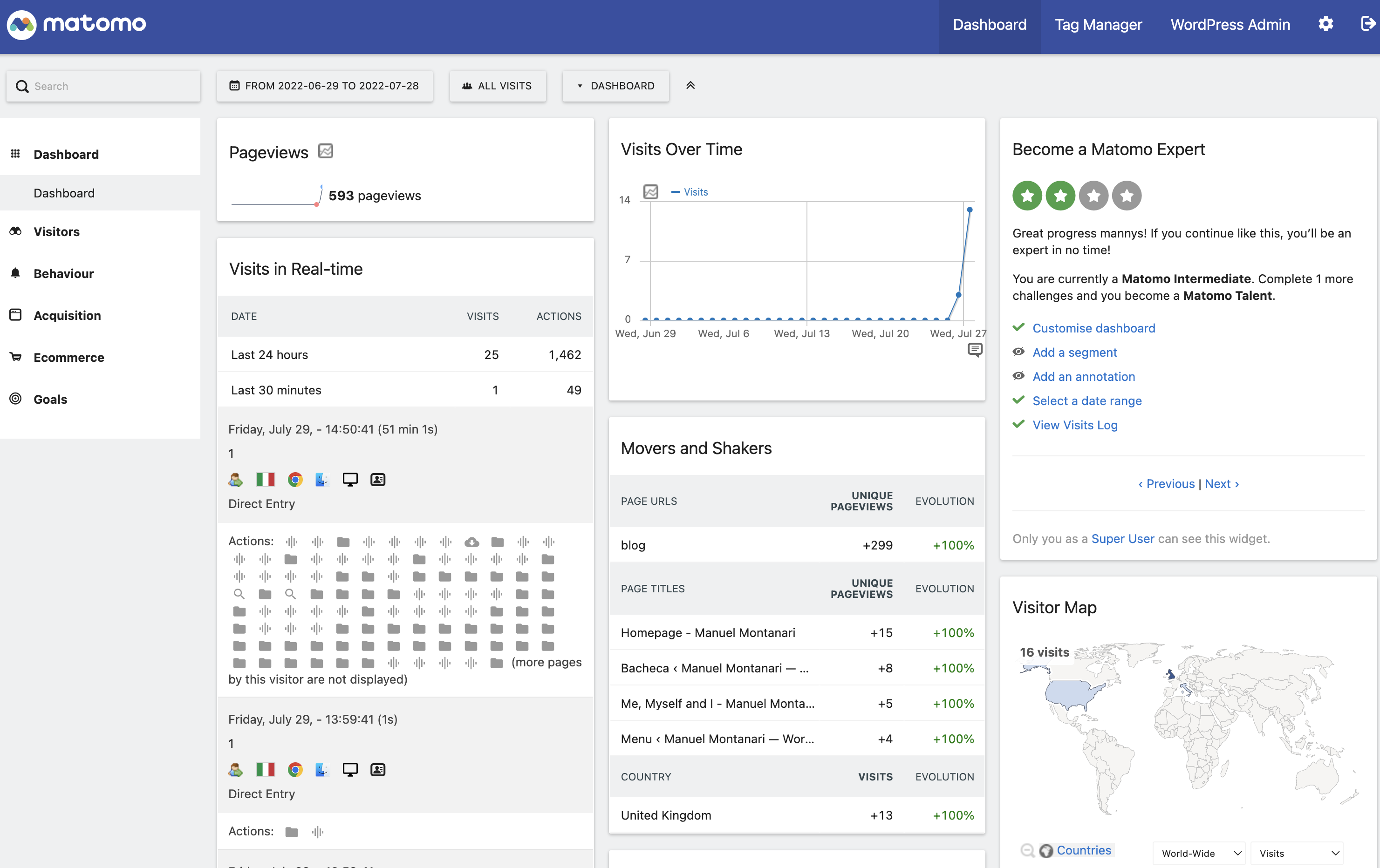Click the Matomo logo

pyautogui.click(x=76, y=24)
